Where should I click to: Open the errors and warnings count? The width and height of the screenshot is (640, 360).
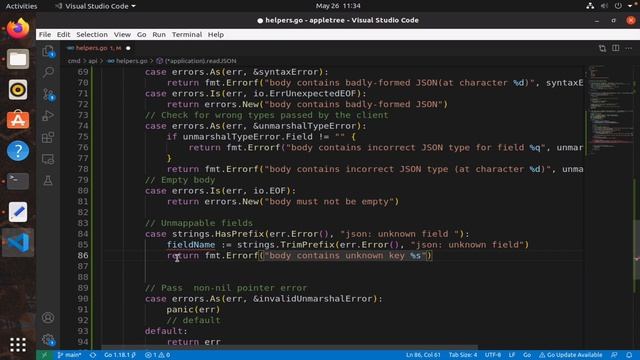point(158,355)
